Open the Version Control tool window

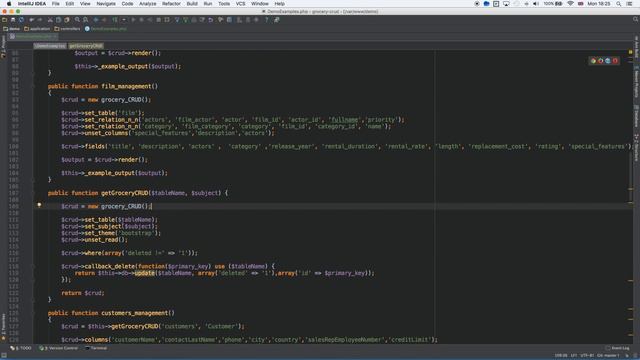(x=58, y=348)
